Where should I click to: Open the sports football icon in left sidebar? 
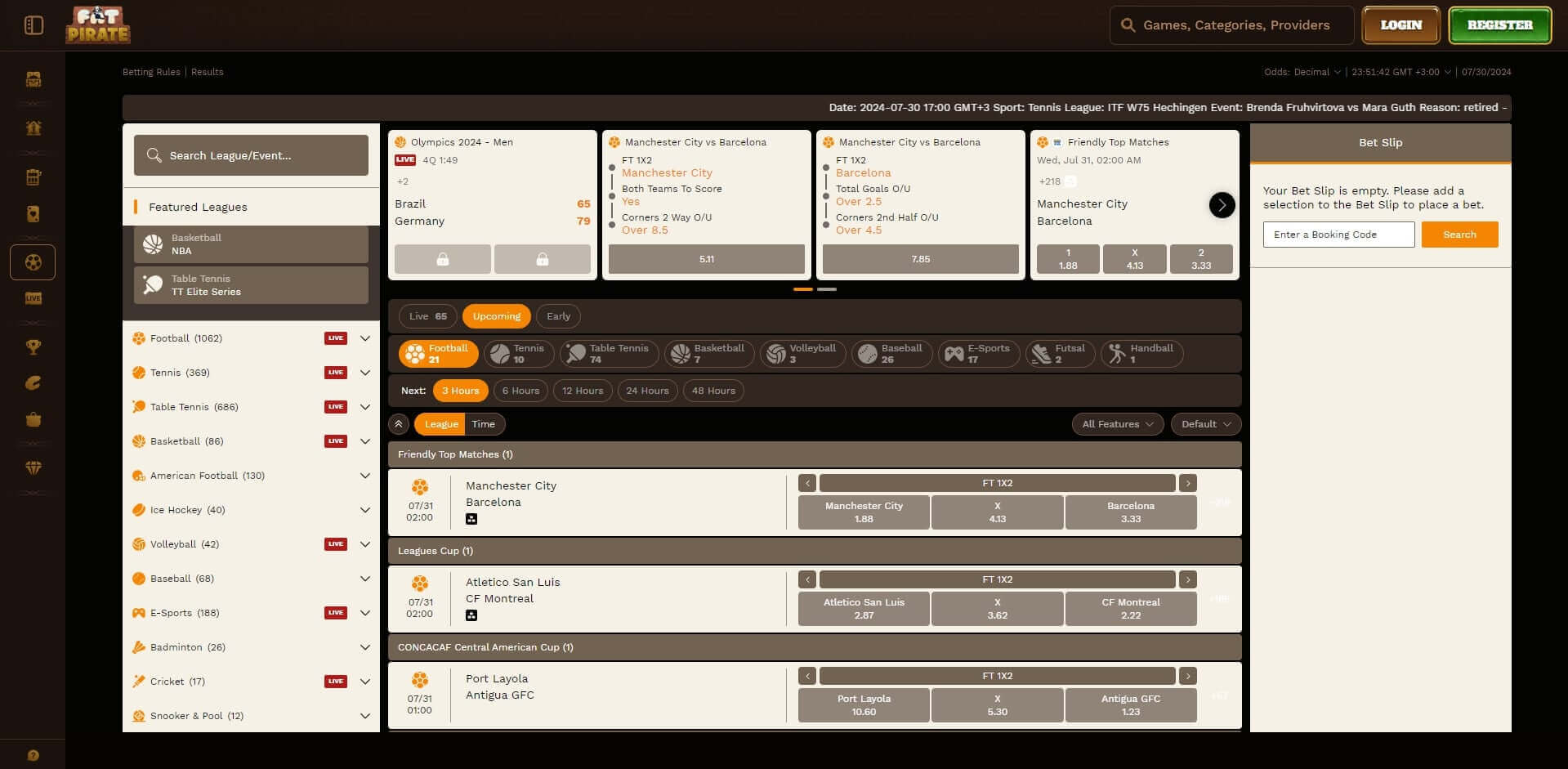pos(33,262)
